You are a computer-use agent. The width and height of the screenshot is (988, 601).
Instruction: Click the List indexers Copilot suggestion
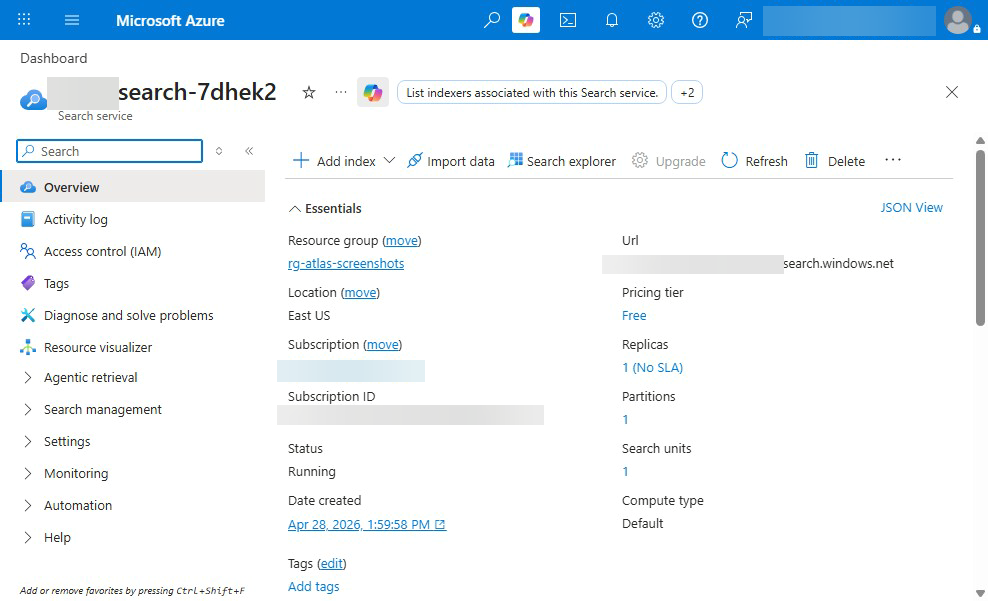532,93
